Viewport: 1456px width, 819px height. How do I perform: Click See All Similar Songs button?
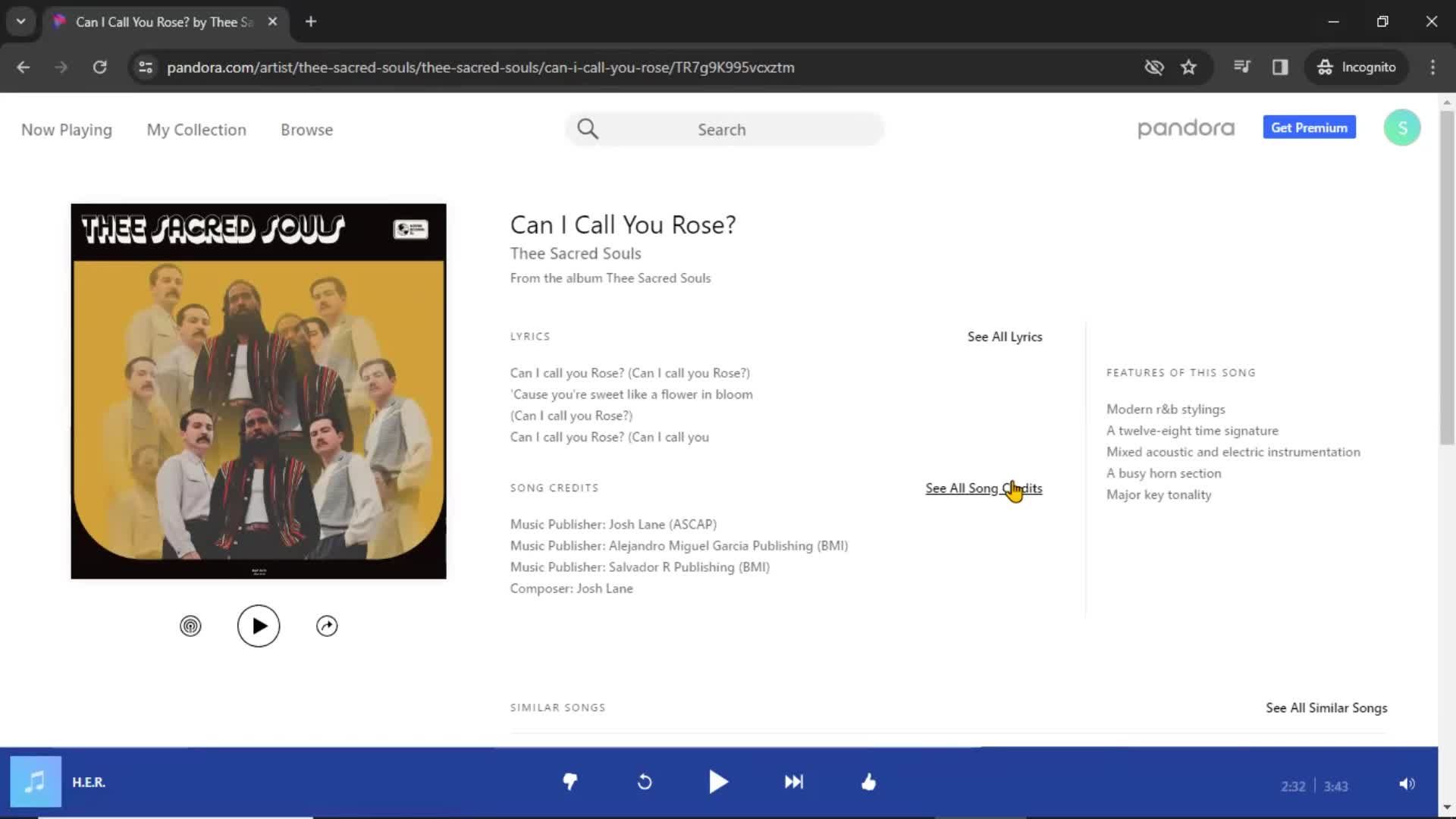tap(1327, 707)
